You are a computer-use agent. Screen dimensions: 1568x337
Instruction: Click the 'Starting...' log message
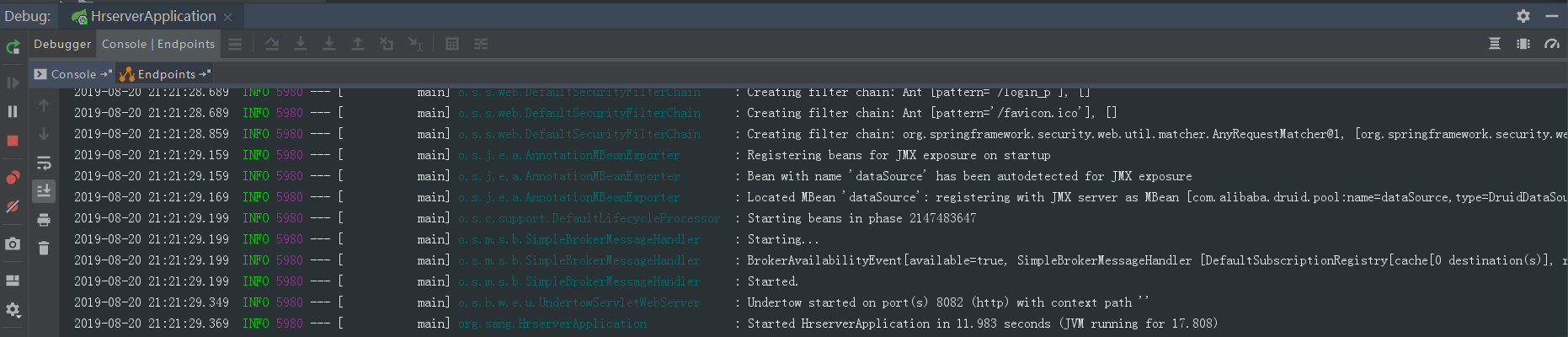[782, 239]
